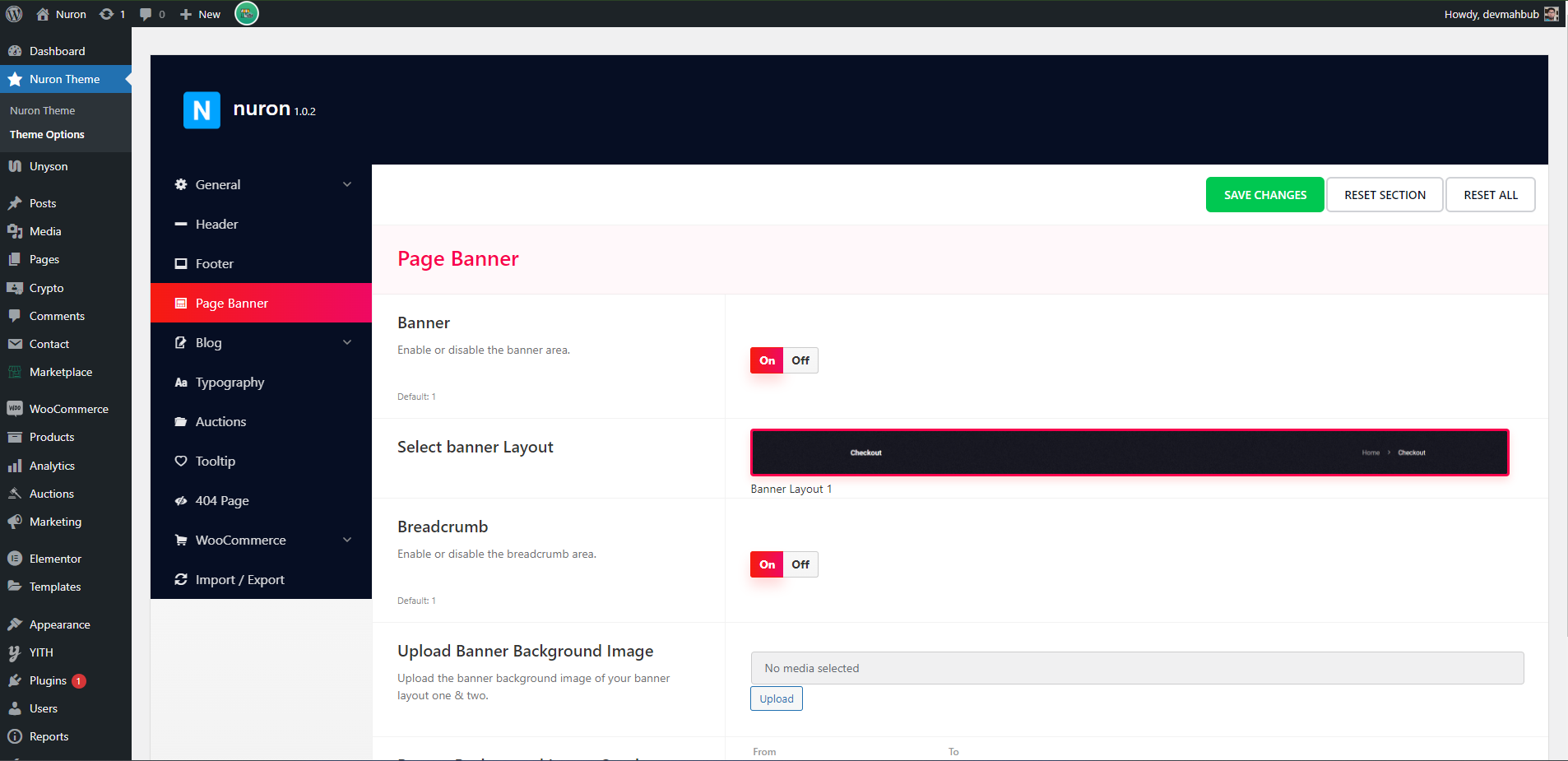Screen dimensions: 1568x761
Task: Turn Banner option On
Action: [x=767, y=360]
